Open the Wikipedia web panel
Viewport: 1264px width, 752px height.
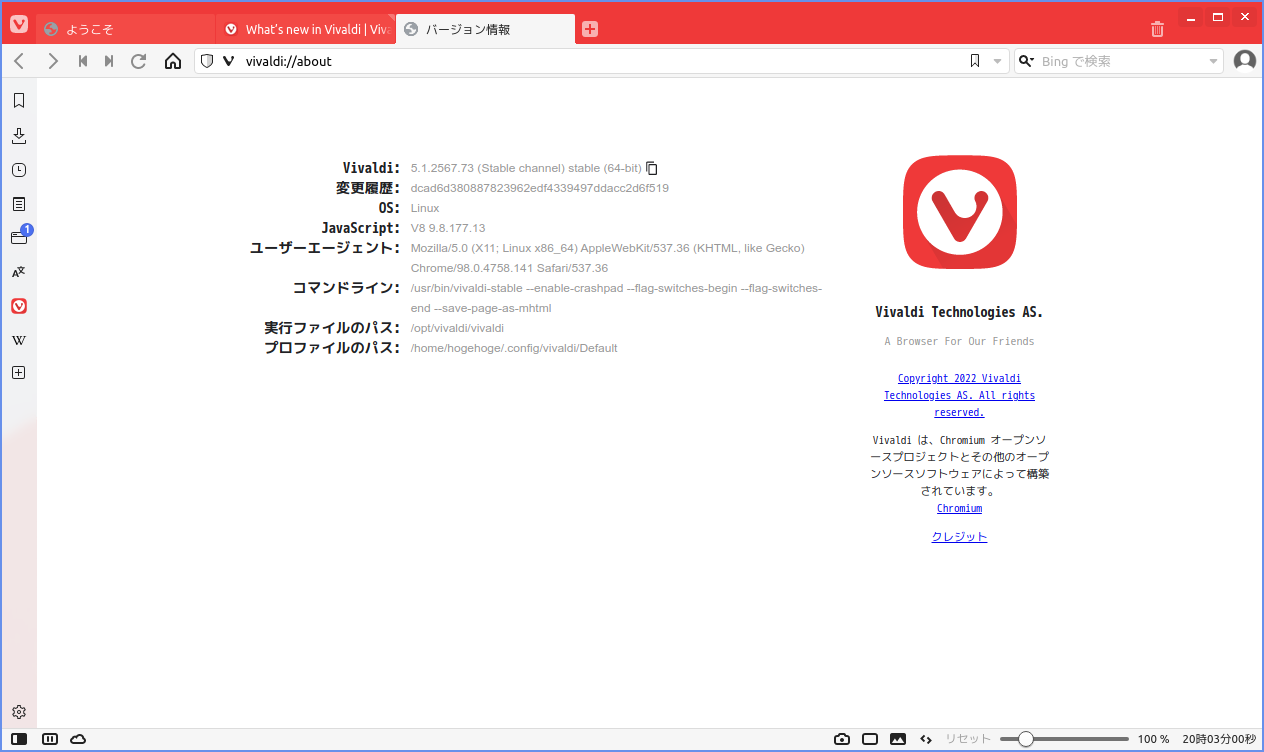tap(19, 340)
